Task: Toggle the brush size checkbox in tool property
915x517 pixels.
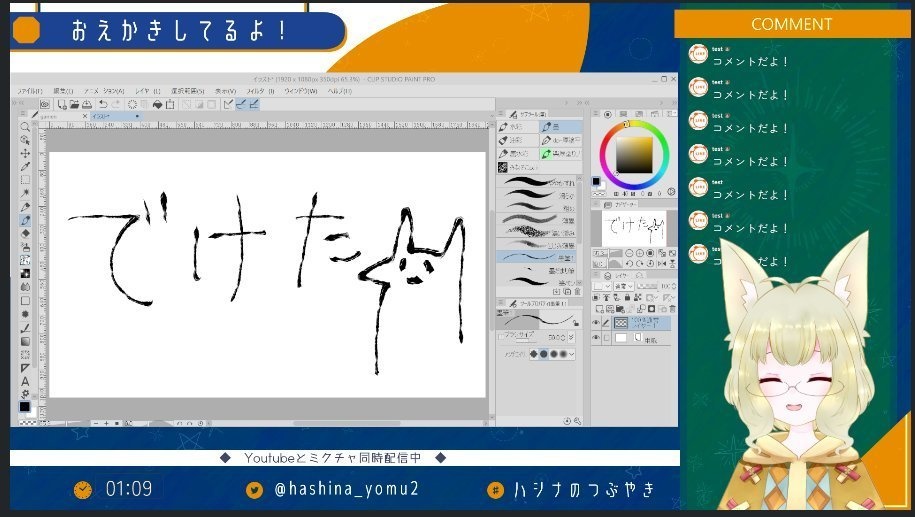Action: (x=501, y=337)
